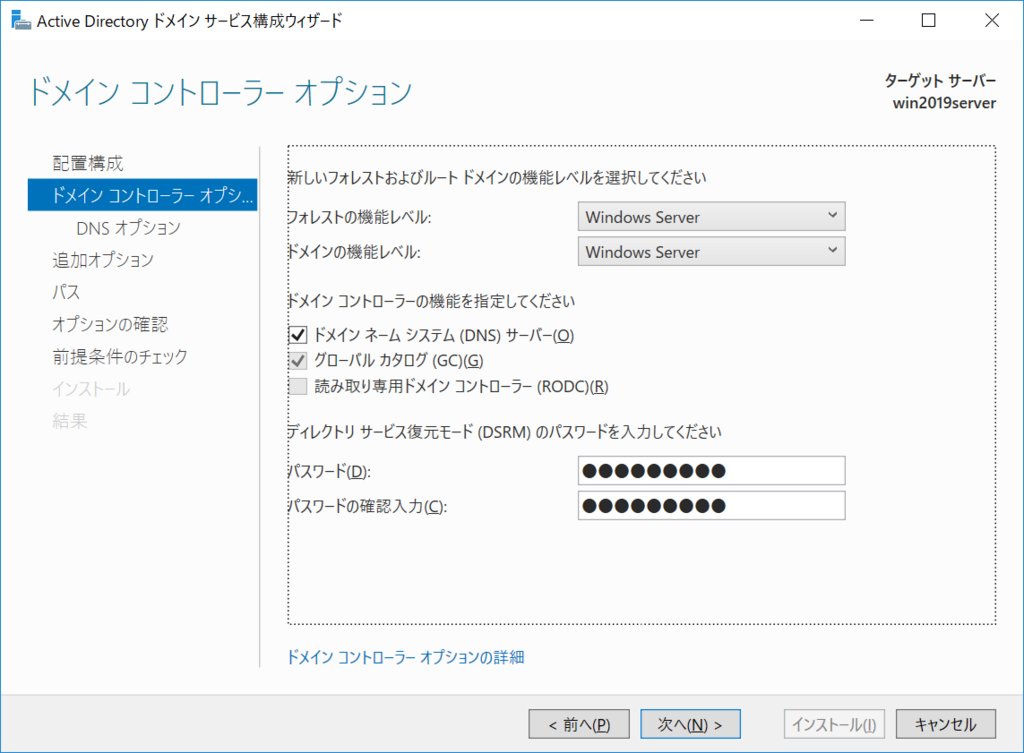1024x753 pixels.
Task: Go to 前提条件のチェック step
Action: [x=120, y=357]
